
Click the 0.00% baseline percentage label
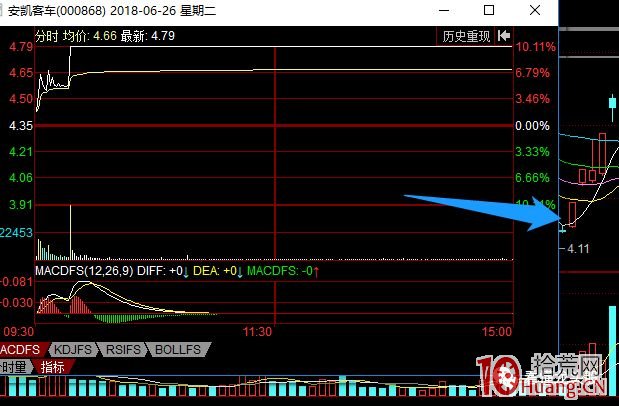click(x=532, y=126)
